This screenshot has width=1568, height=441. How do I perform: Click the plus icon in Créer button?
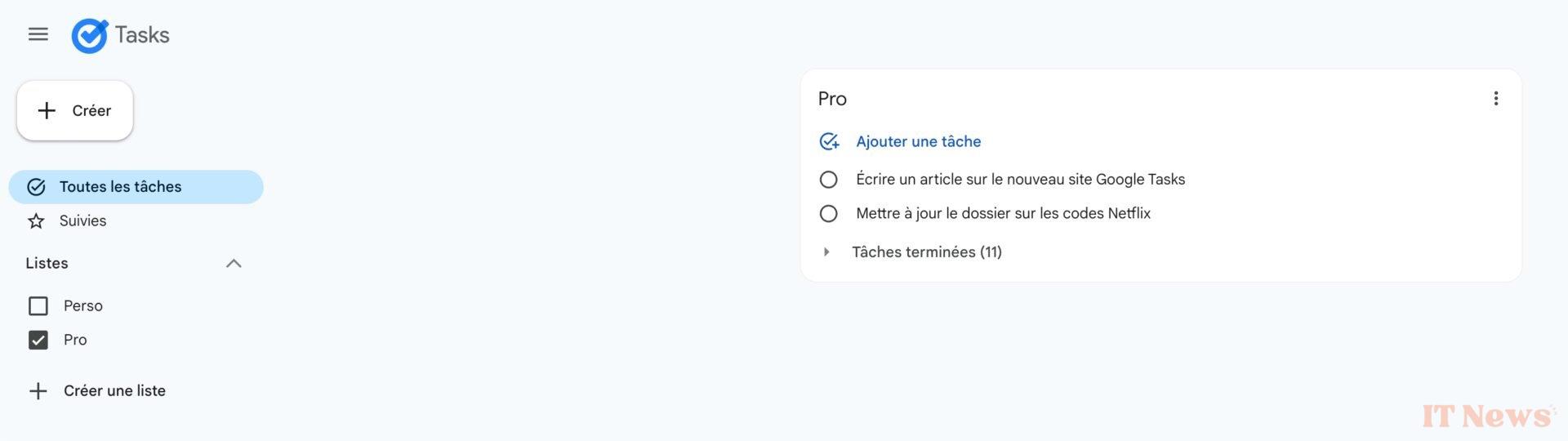[x=47, y=110]
